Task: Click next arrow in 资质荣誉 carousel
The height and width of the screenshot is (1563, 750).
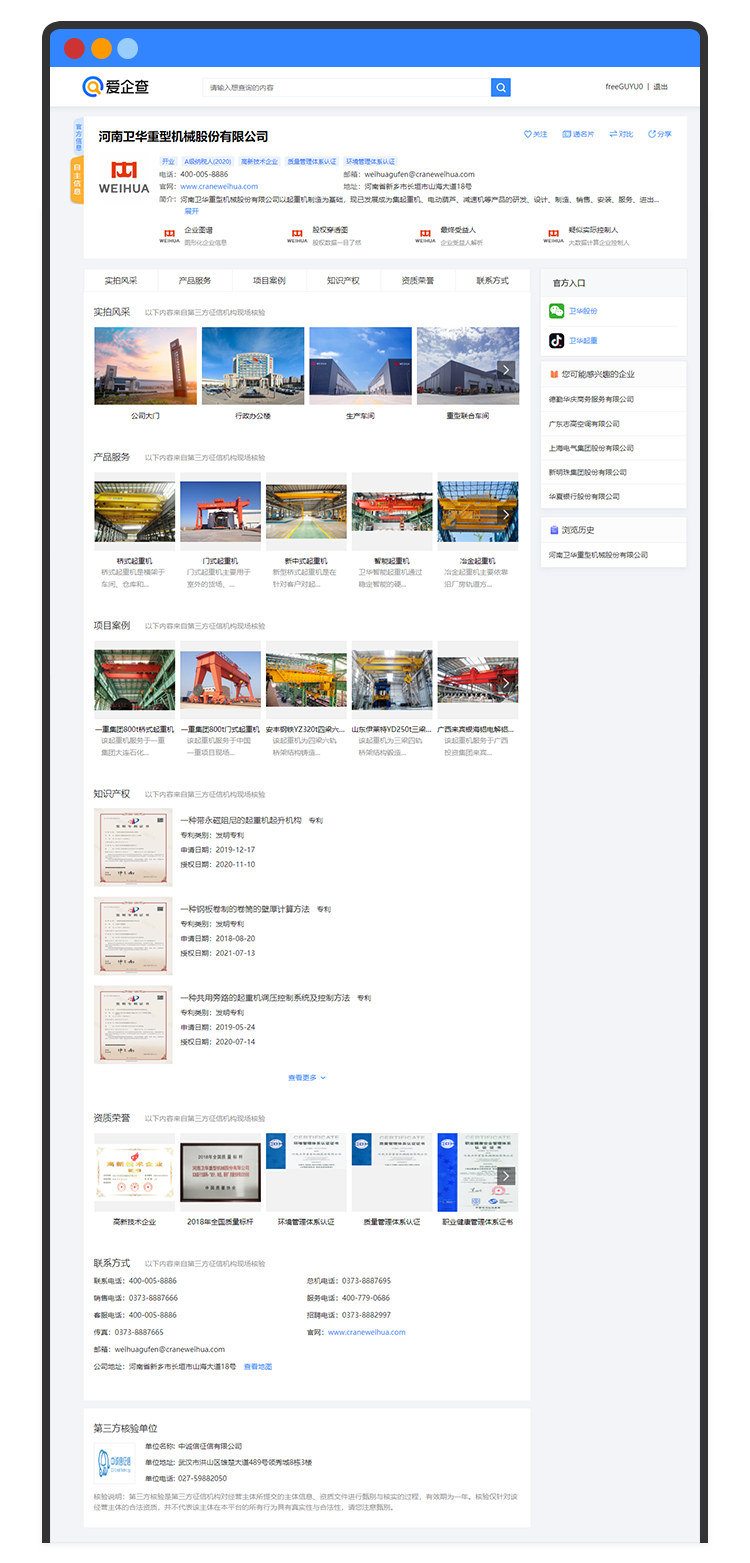Action: click(x=507, y=1176)
